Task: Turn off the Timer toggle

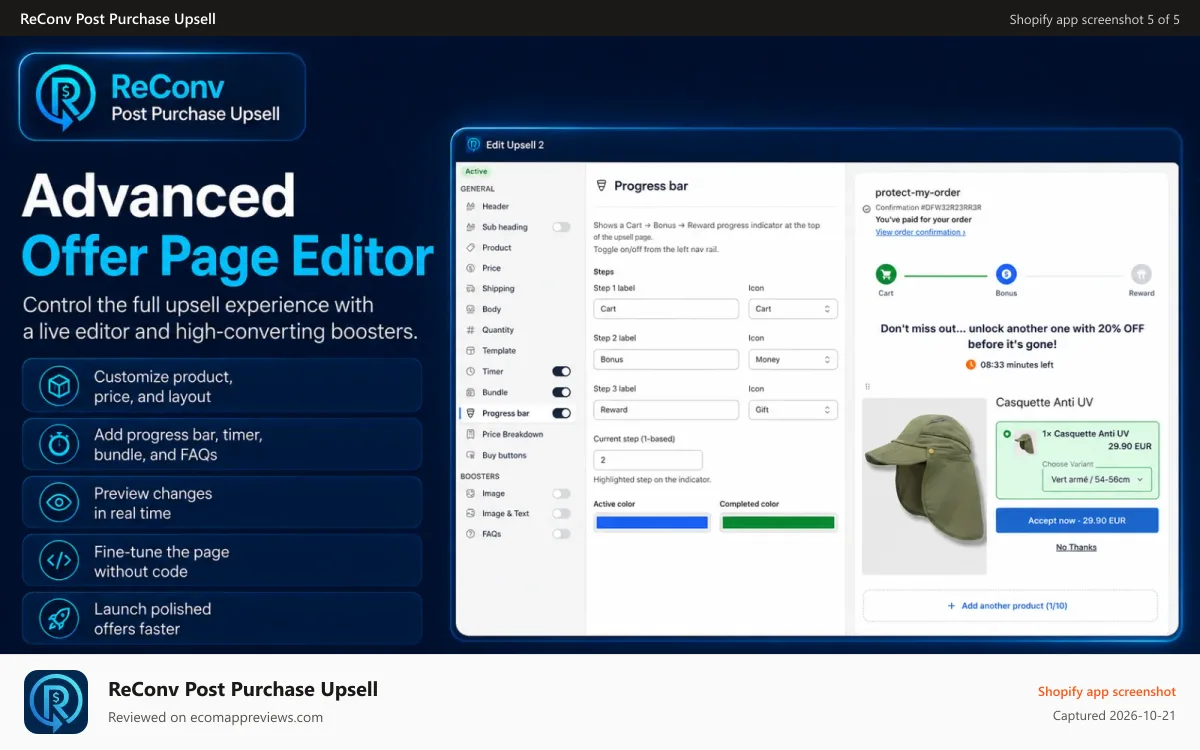Action: [x=561, y=372]
